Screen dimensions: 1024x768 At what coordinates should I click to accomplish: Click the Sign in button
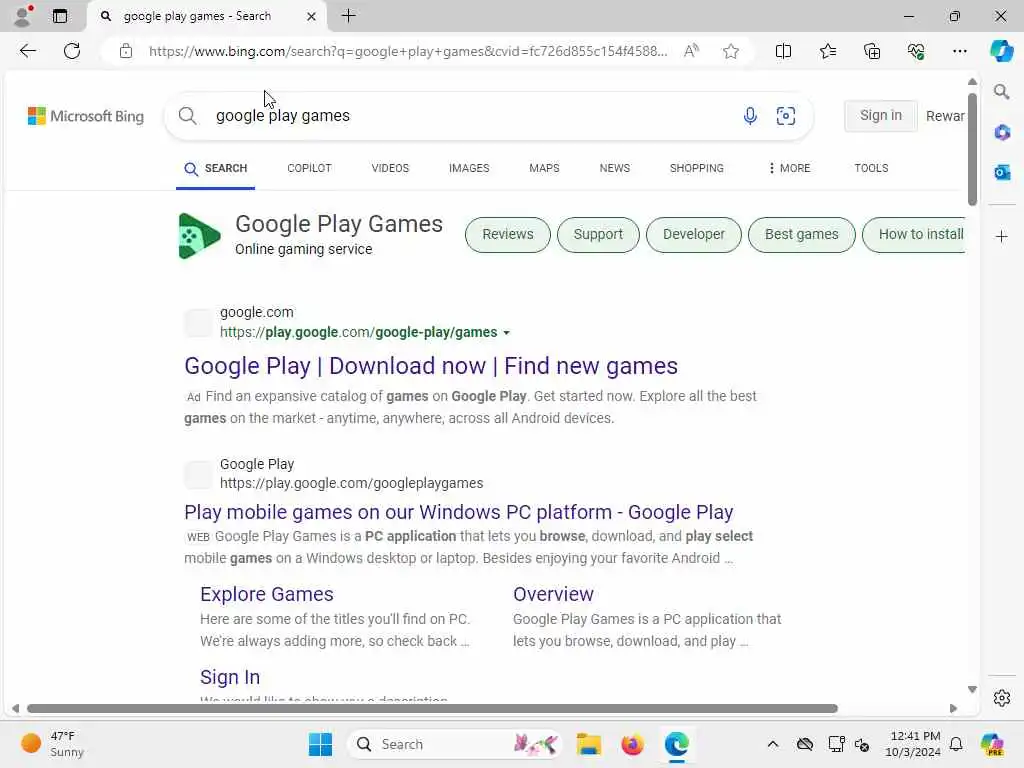point(880,116)
